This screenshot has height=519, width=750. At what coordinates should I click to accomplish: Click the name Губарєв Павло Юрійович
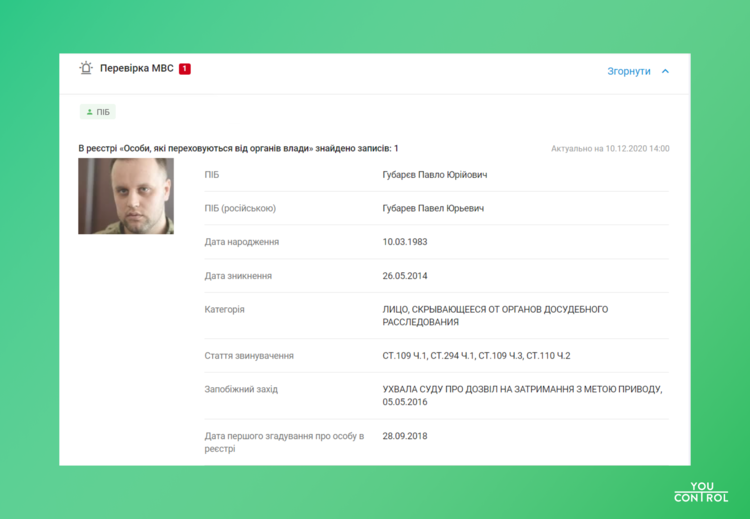435,175
